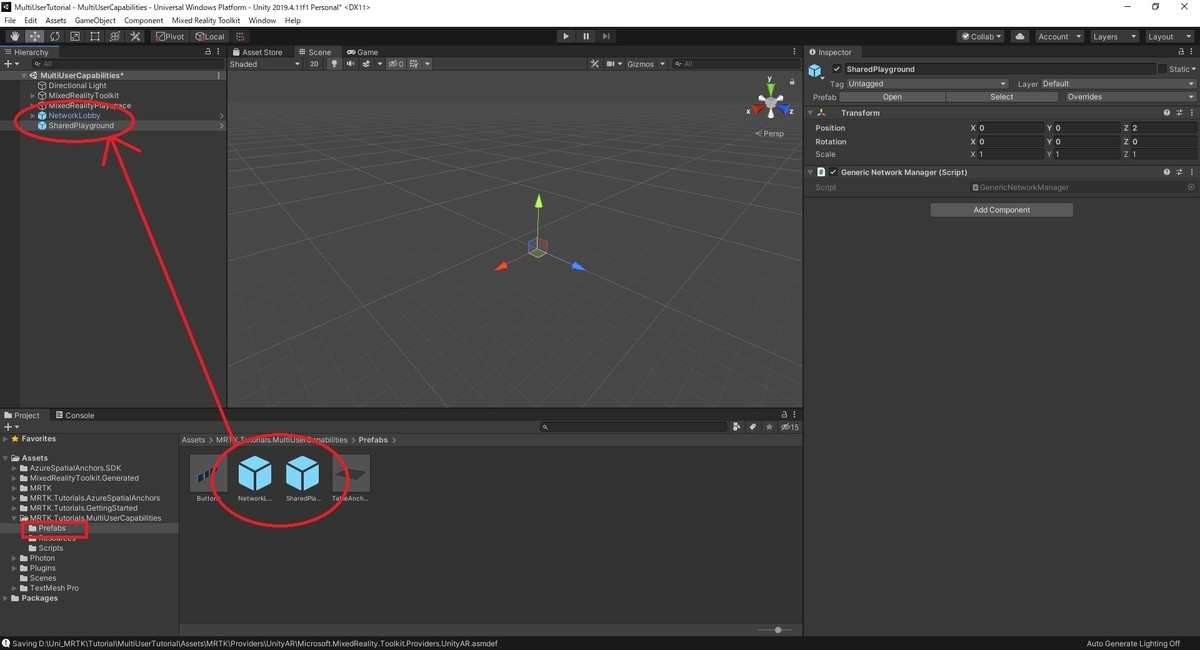Expand NetworkLobby object in Hierarchy
This screenshot has width=1200, height=650.
32,116
